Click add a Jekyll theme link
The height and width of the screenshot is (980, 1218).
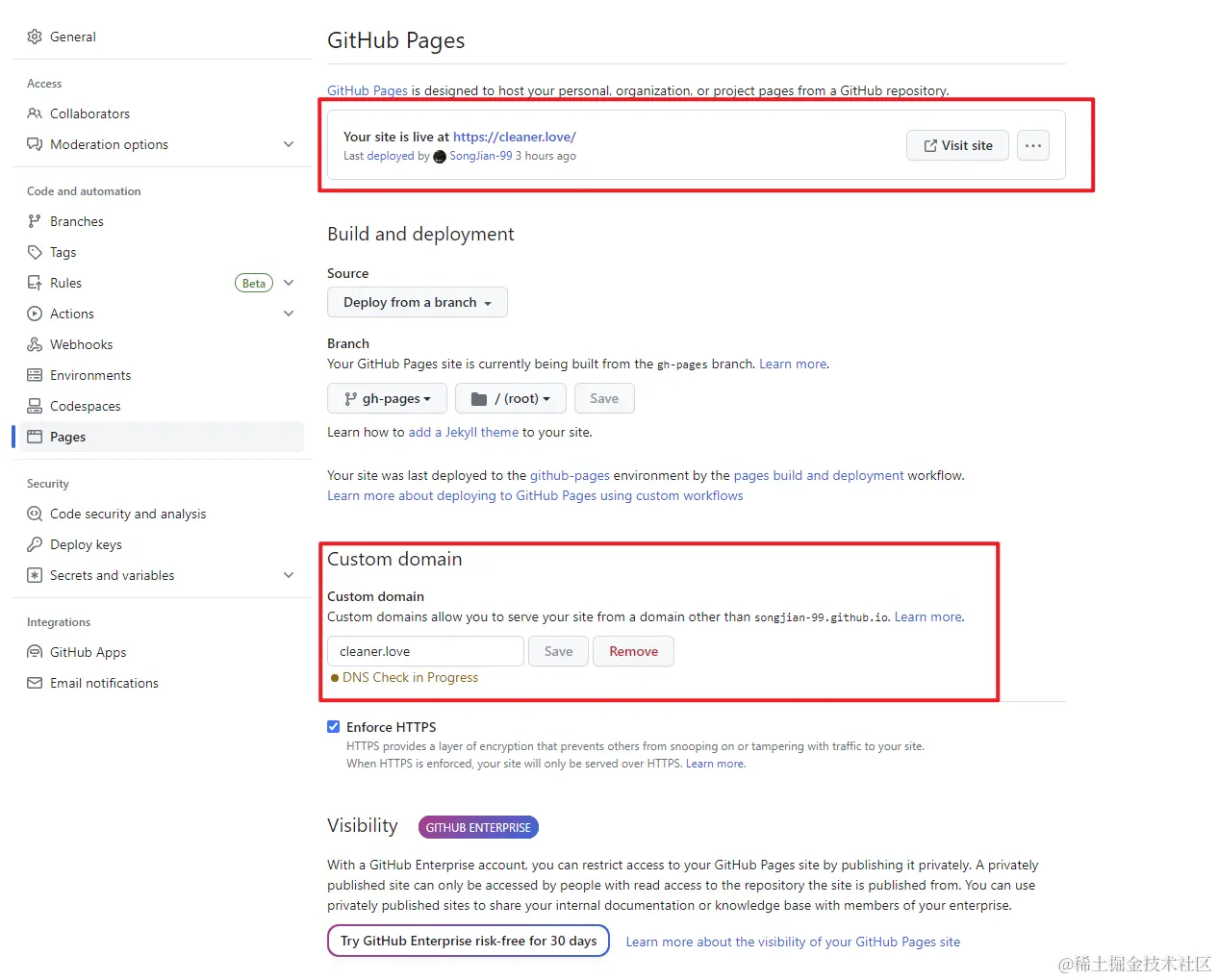pyautogui.click(x=464, y=432)
